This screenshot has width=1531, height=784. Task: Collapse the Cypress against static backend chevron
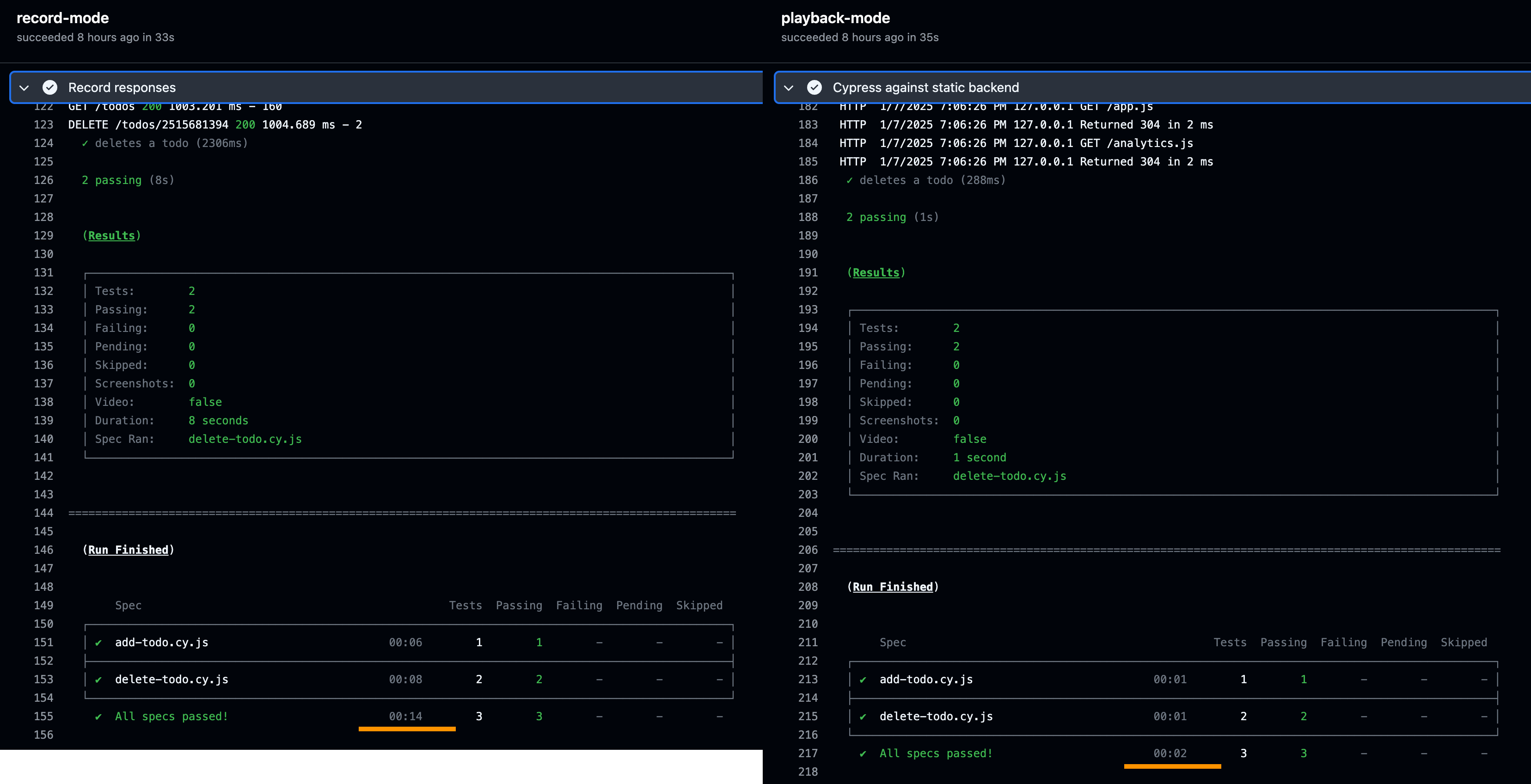click(x=789, y=88)
